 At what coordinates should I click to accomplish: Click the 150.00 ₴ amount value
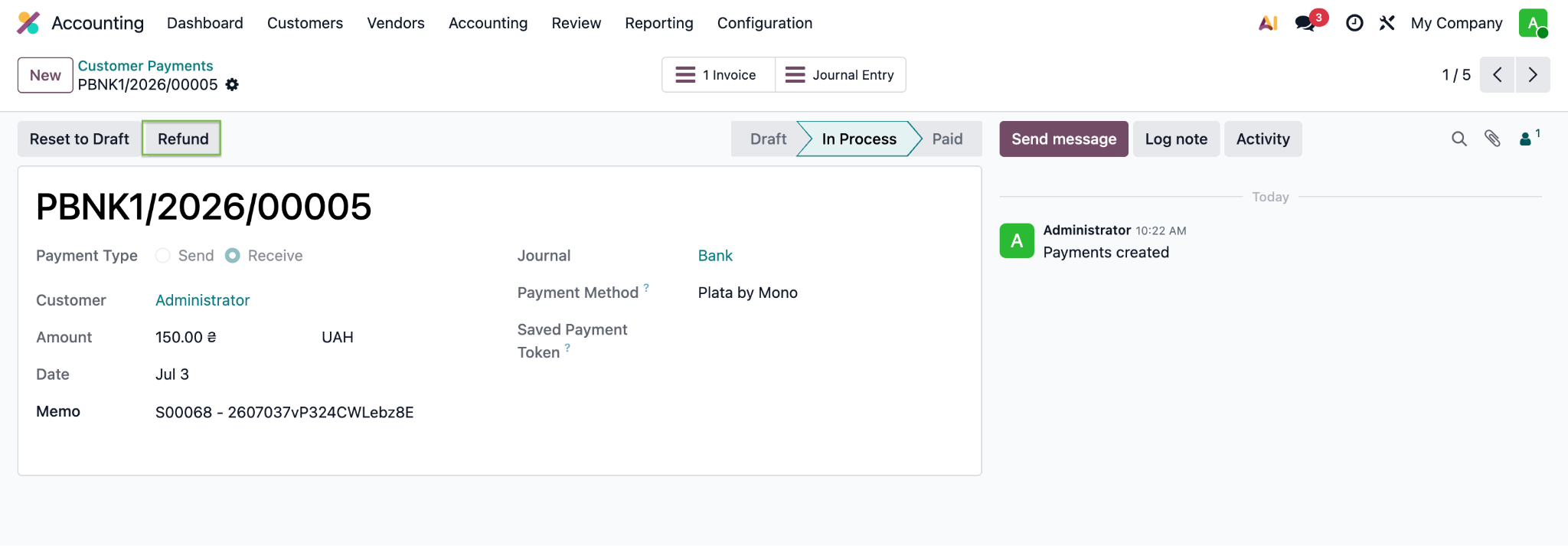[186, 337]
